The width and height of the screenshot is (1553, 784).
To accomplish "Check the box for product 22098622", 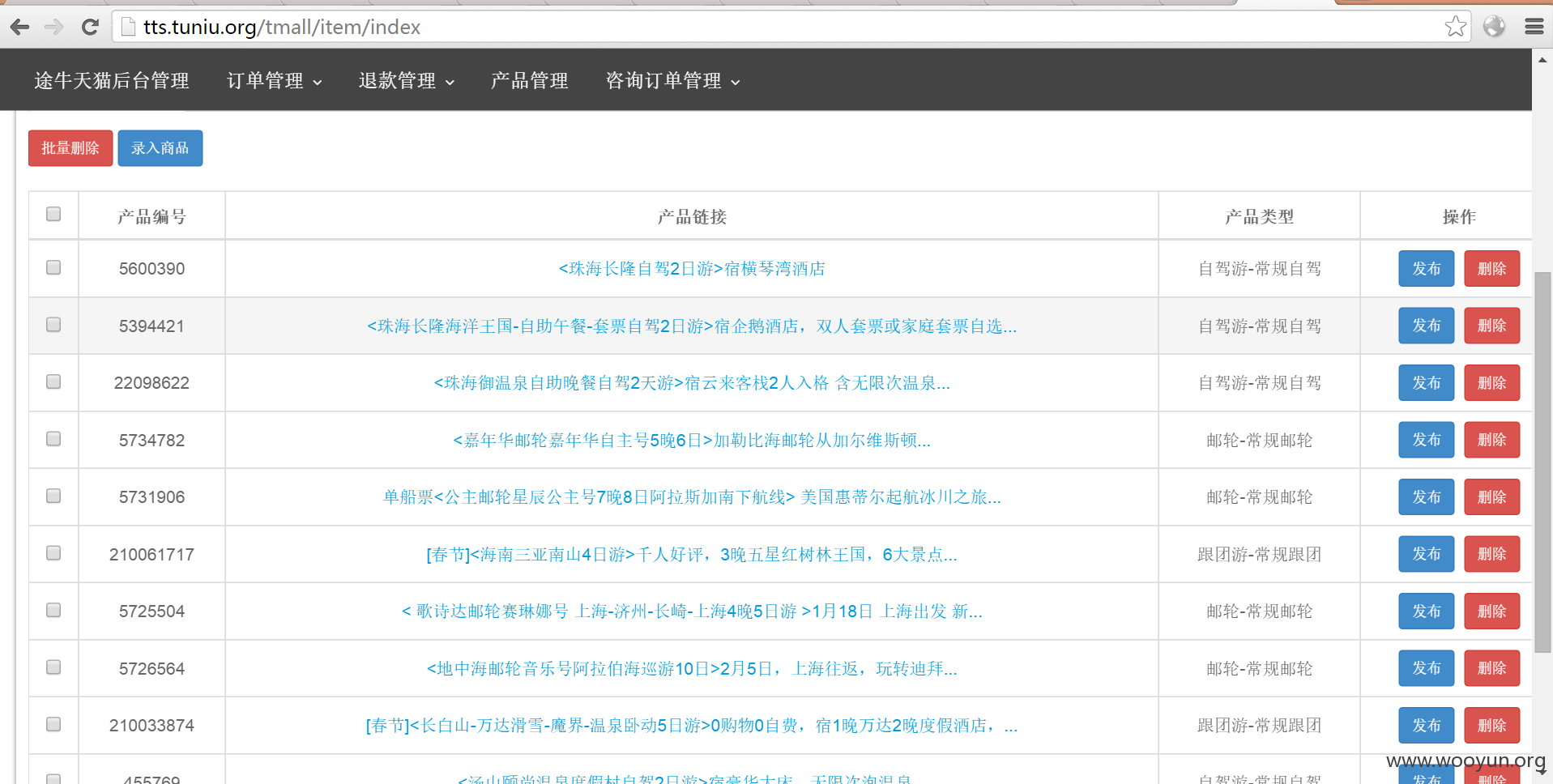I will click(53, 381).
